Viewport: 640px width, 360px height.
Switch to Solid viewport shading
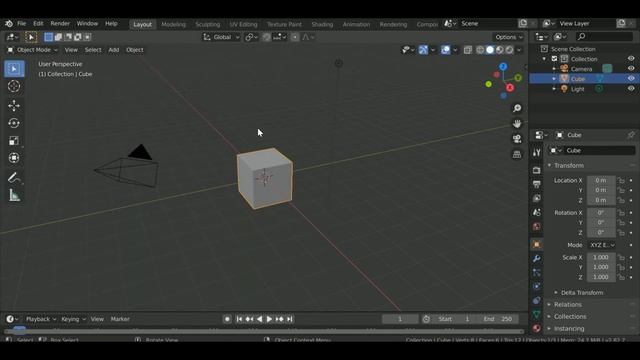pos(490,50)
